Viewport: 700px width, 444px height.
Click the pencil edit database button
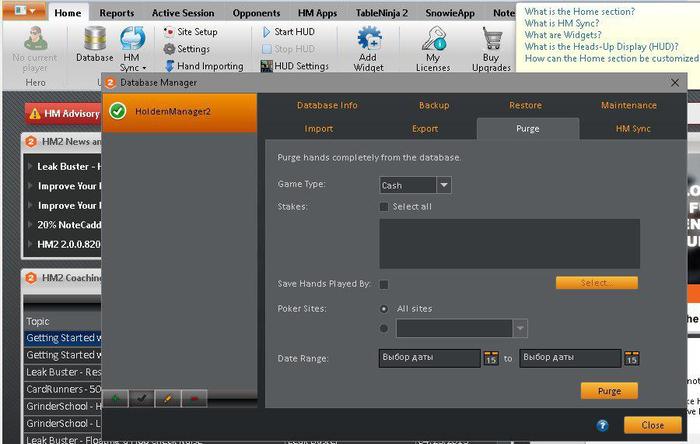[168, 398]
